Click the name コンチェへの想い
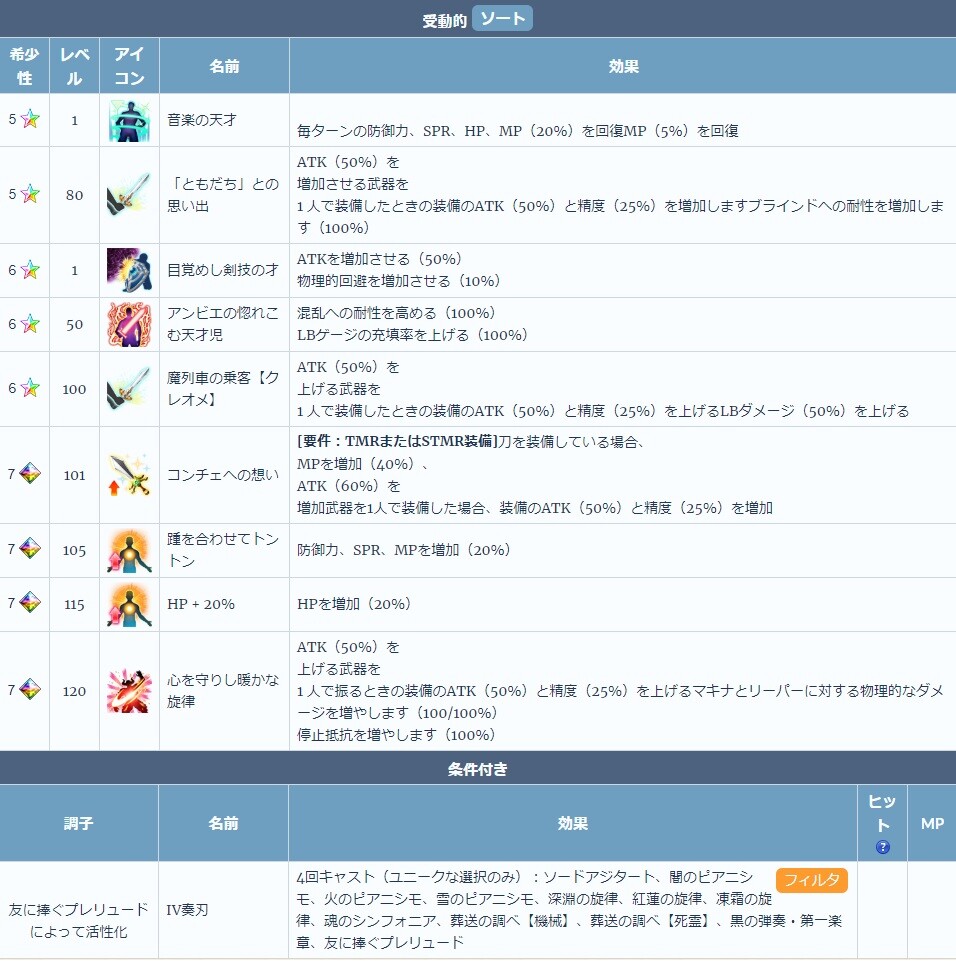 click(223, 474)
